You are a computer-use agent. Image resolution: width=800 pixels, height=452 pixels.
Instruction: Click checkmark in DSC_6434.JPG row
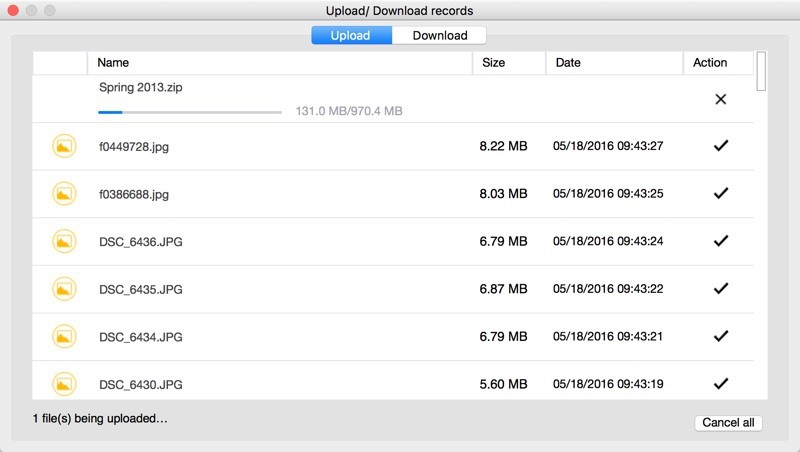point(720,336)
